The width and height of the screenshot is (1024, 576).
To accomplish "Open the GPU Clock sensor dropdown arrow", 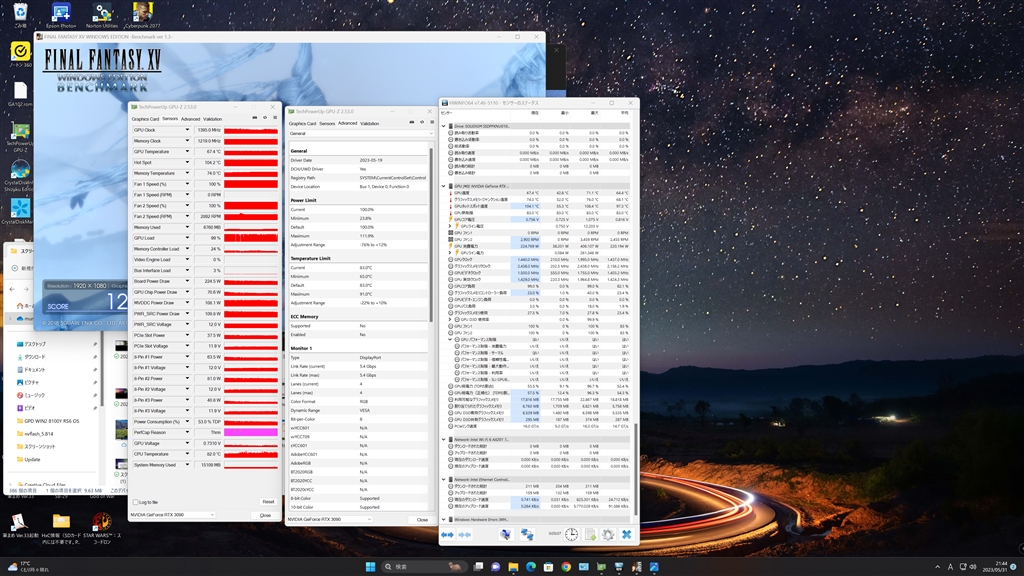I will coord(186,130).
